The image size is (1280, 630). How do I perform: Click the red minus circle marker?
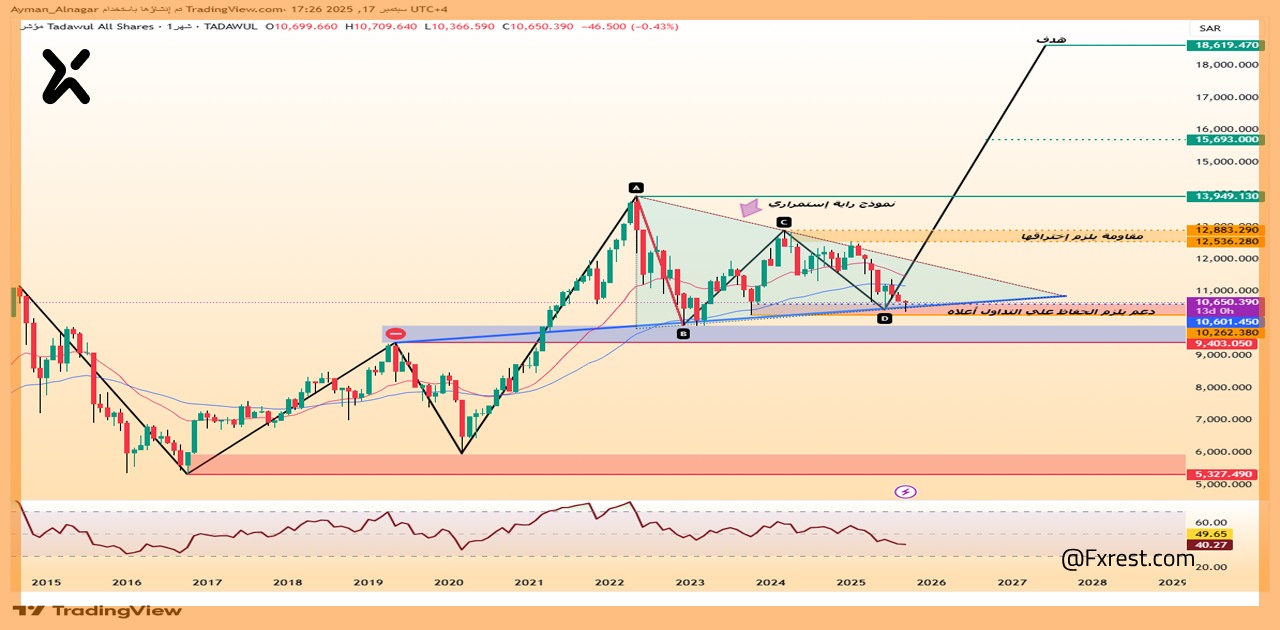click(395, 334)
